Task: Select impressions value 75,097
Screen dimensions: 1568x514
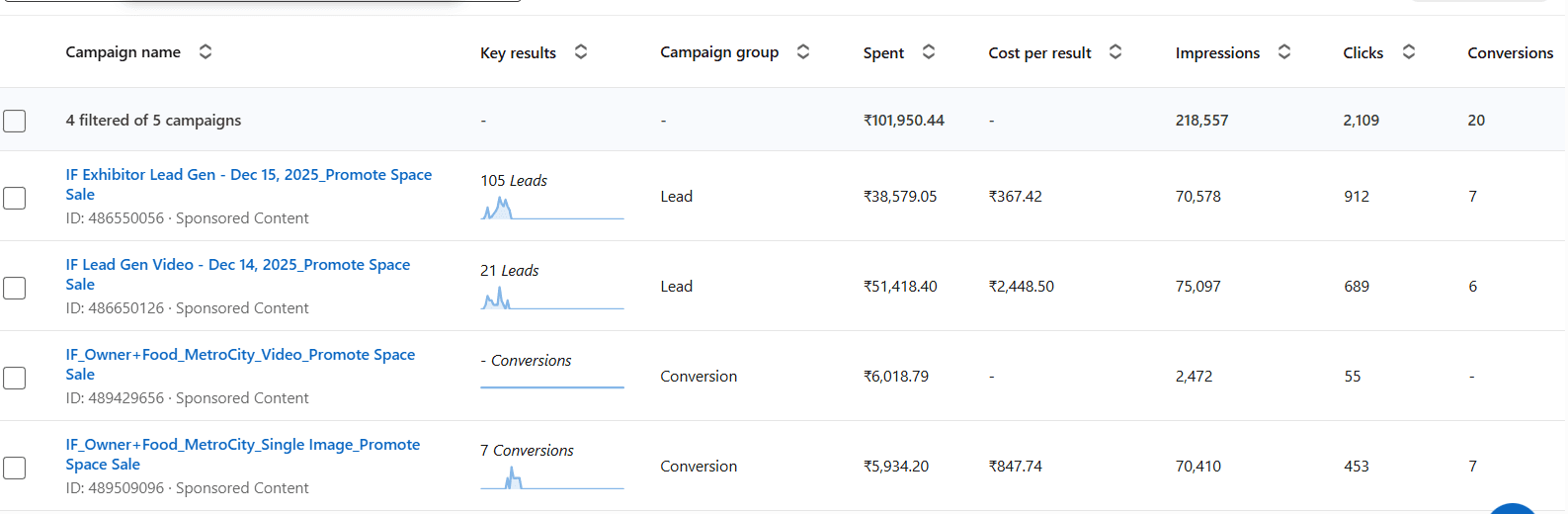Action: pyautogui.click(x=1197, y=287)
